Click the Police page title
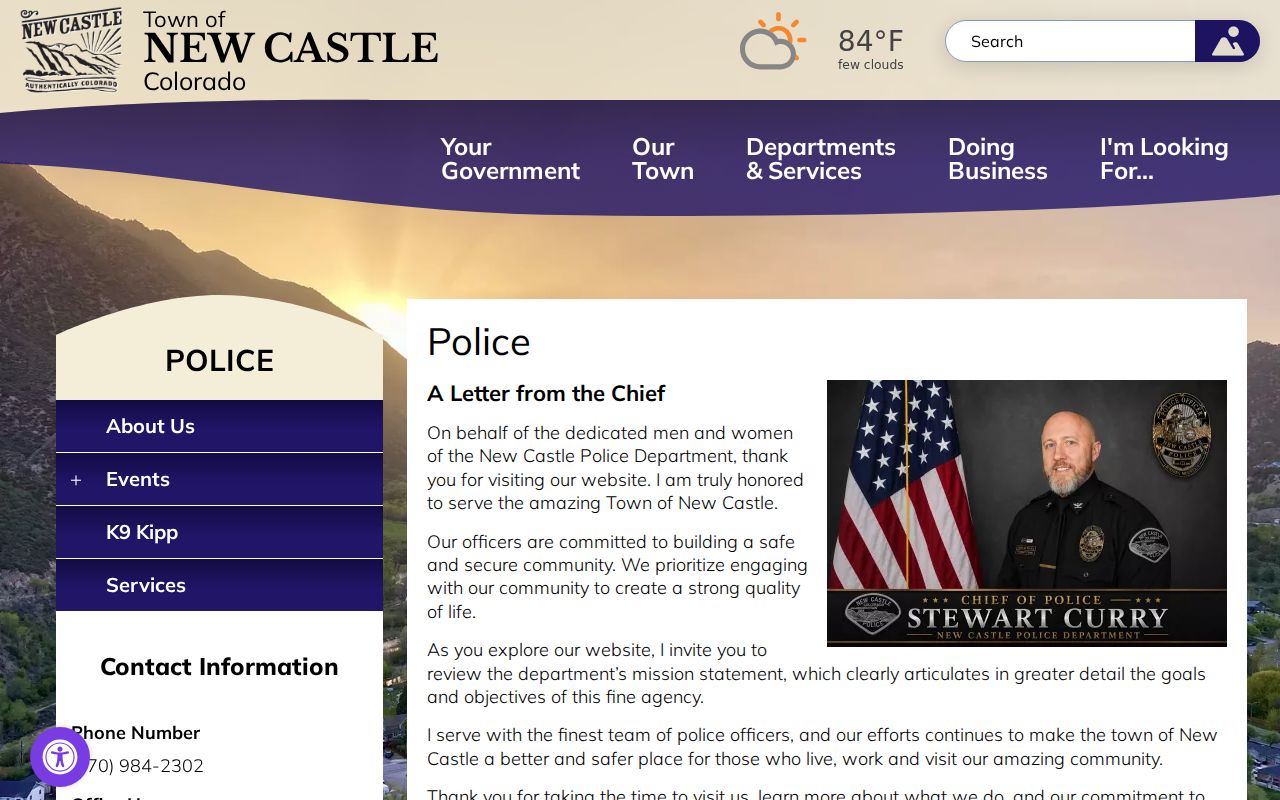Image resolution: width=1280 pixels, height=800 pixels. tap(478, 342)
